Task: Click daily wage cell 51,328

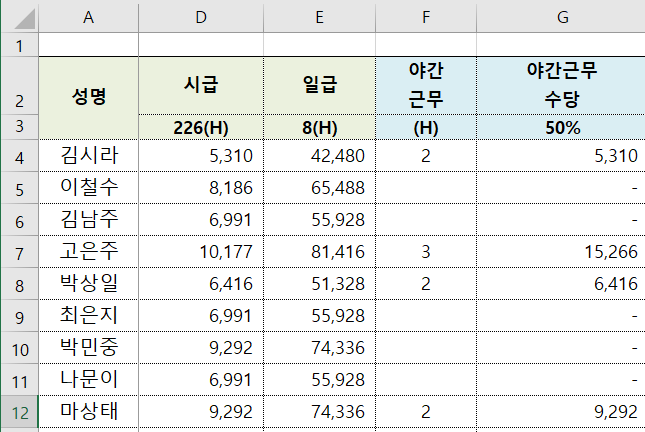Action: (x=319, y=283)
